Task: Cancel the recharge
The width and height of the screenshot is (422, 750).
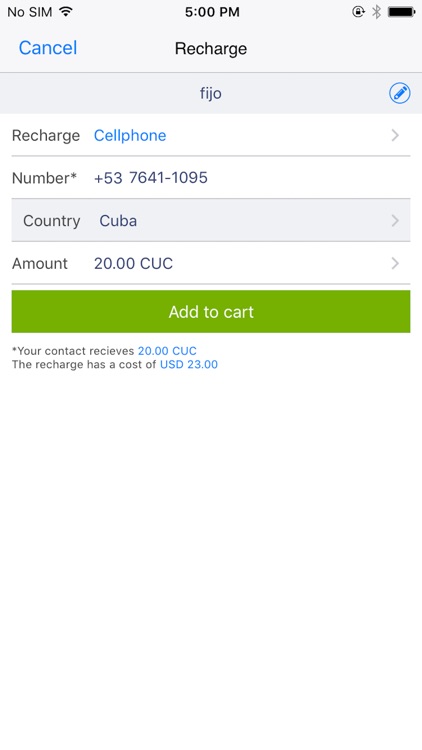Action: pos(48,48)
